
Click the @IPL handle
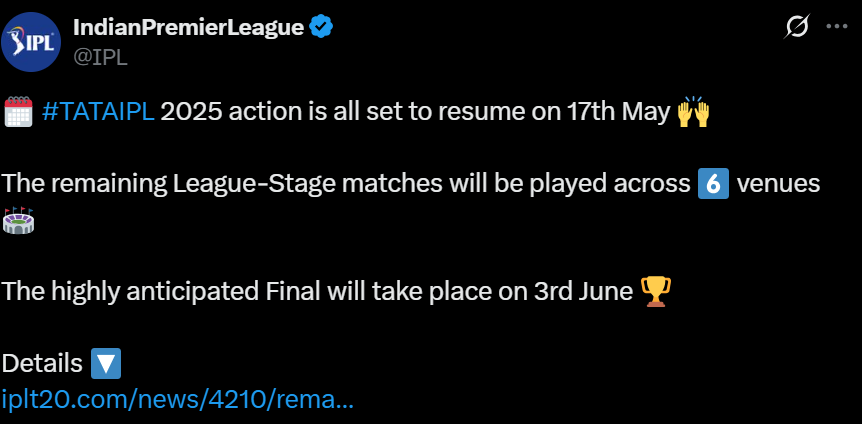100,56
